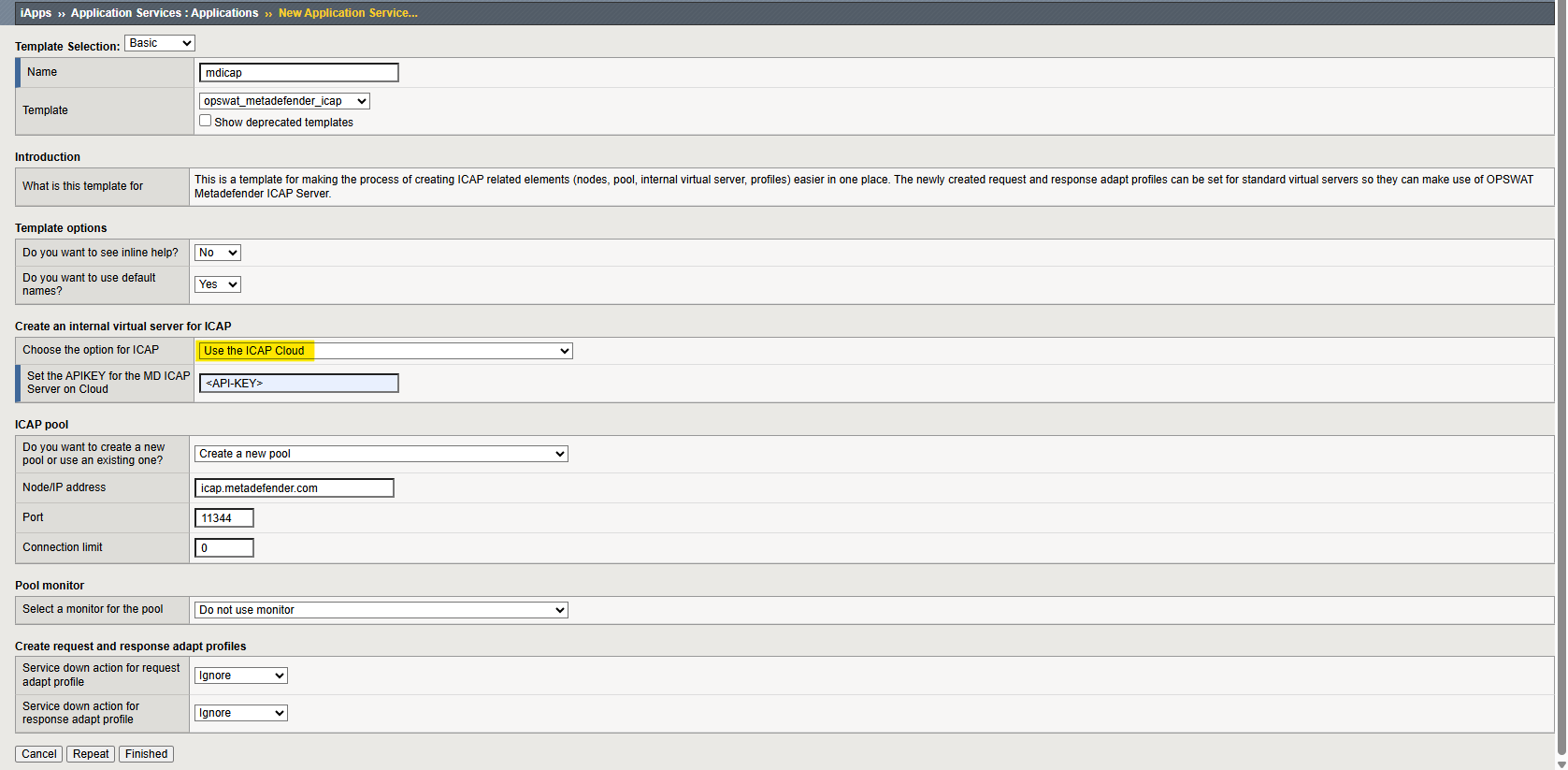Screen dimensions: 1568x770
Task: Click 'Create request and response adapt profiles' heading
Action: [x=131, y=647]
